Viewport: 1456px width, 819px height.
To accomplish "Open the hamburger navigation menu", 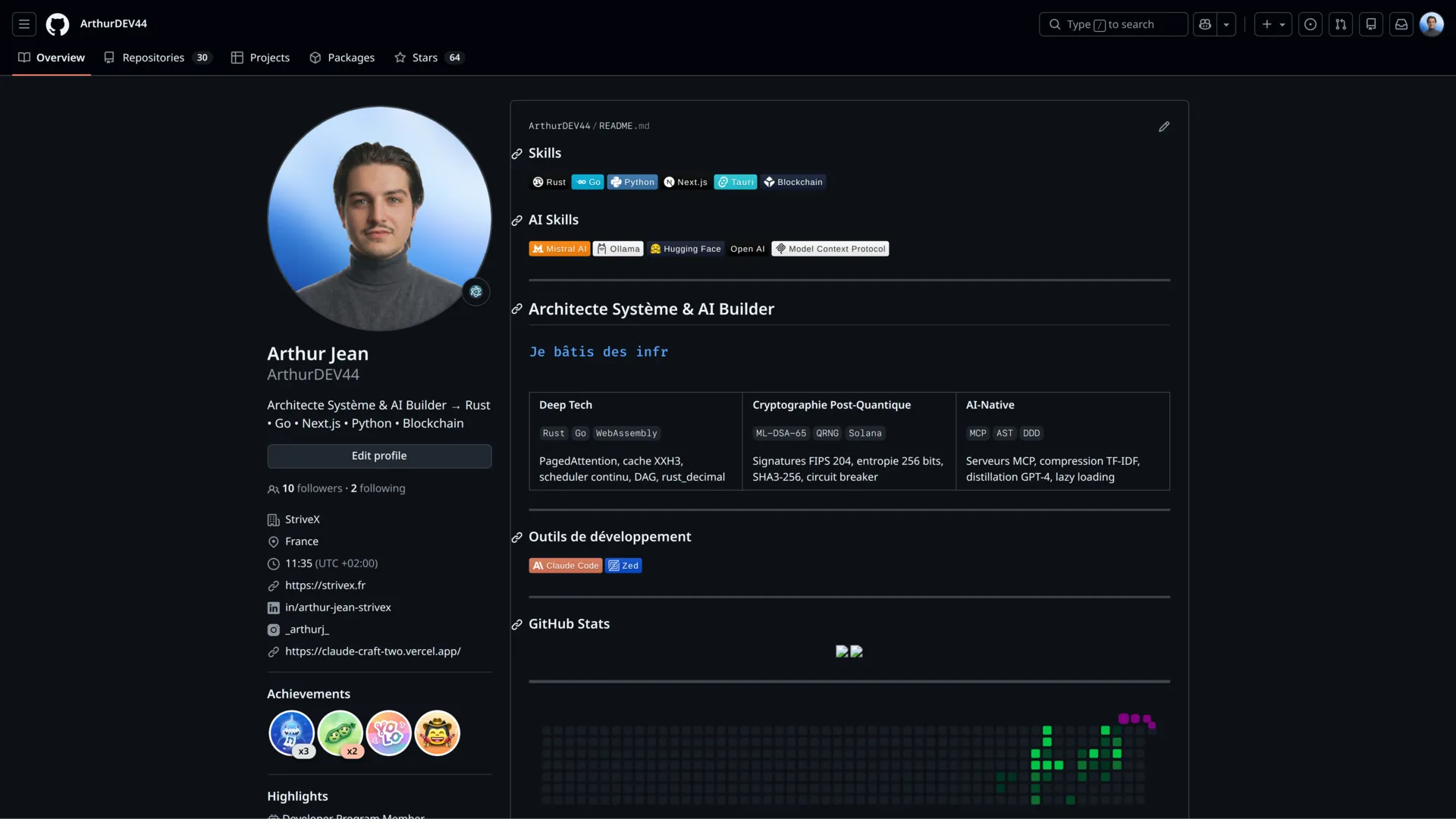I will point(24,24).
